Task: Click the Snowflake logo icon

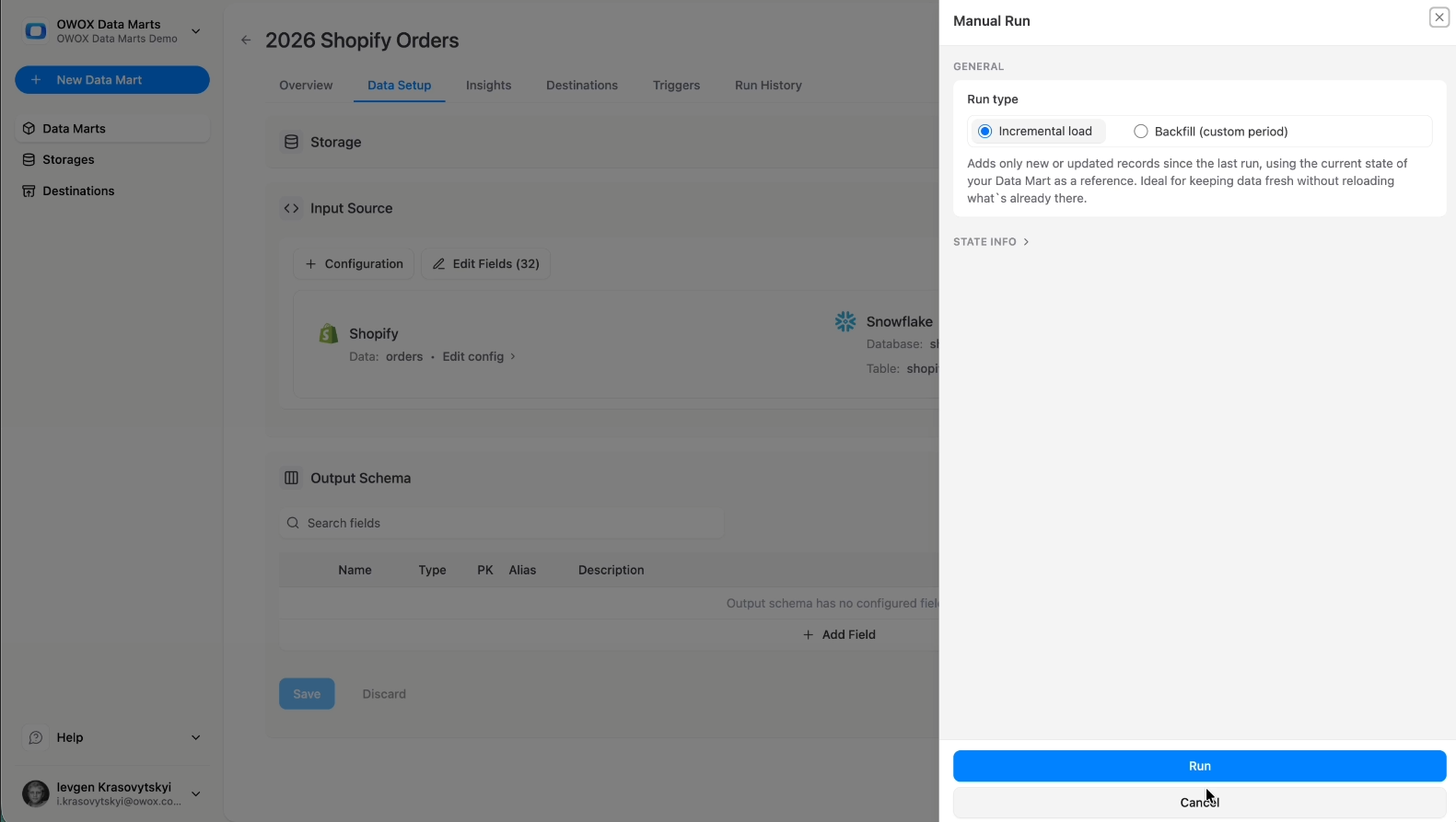Action: tap(844, 321)
